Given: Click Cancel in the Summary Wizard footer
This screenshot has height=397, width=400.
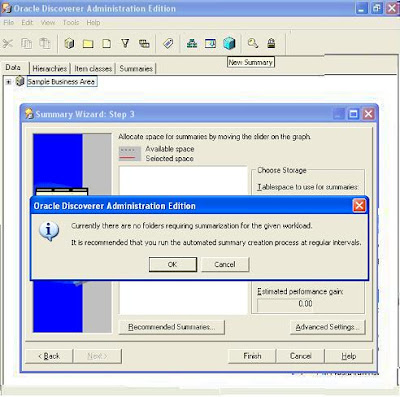Looking at the screenshot, I should coord(300,356).
